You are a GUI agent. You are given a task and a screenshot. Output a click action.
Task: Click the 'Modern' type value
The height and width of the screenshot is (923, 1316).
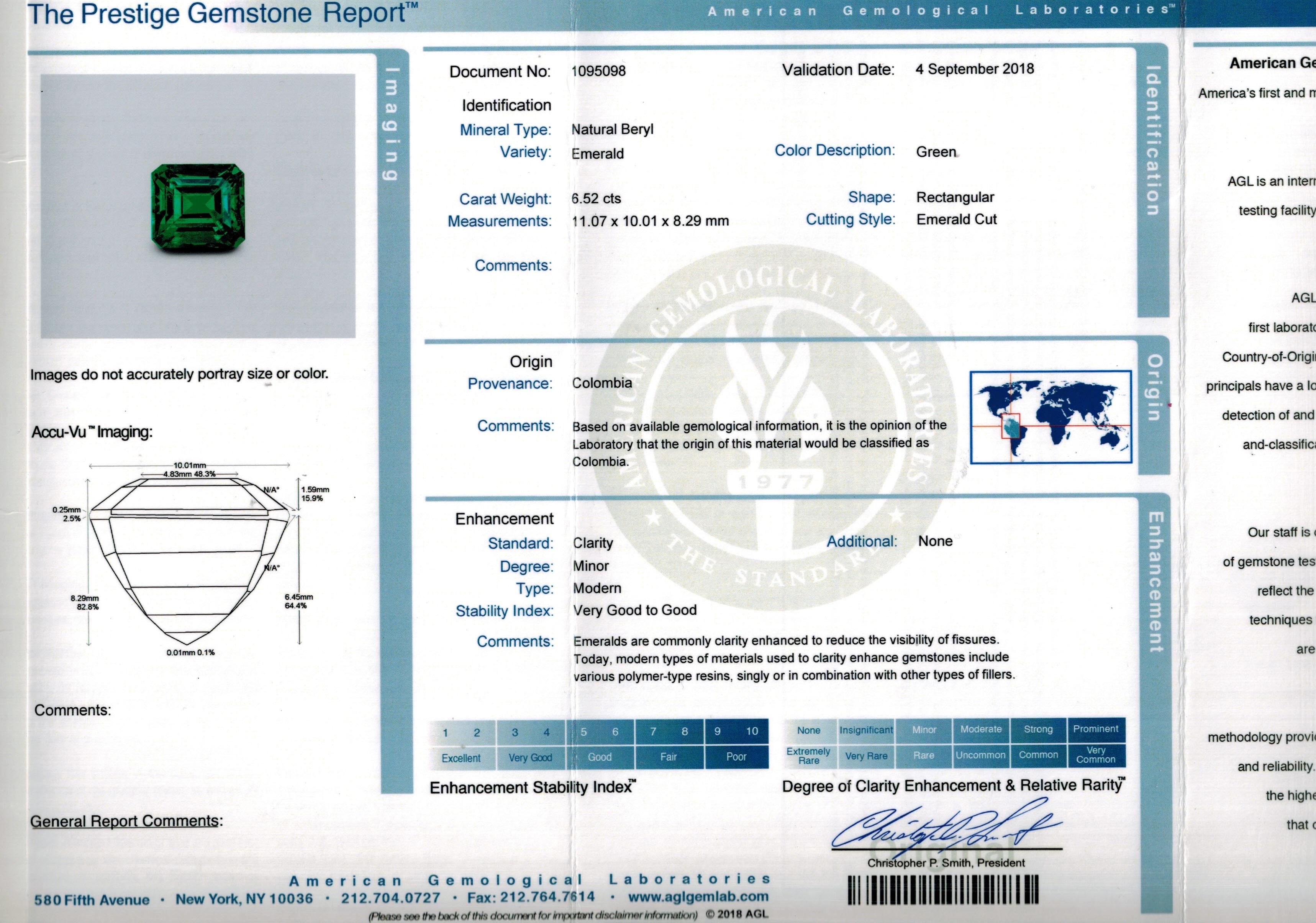pos(597,588)
